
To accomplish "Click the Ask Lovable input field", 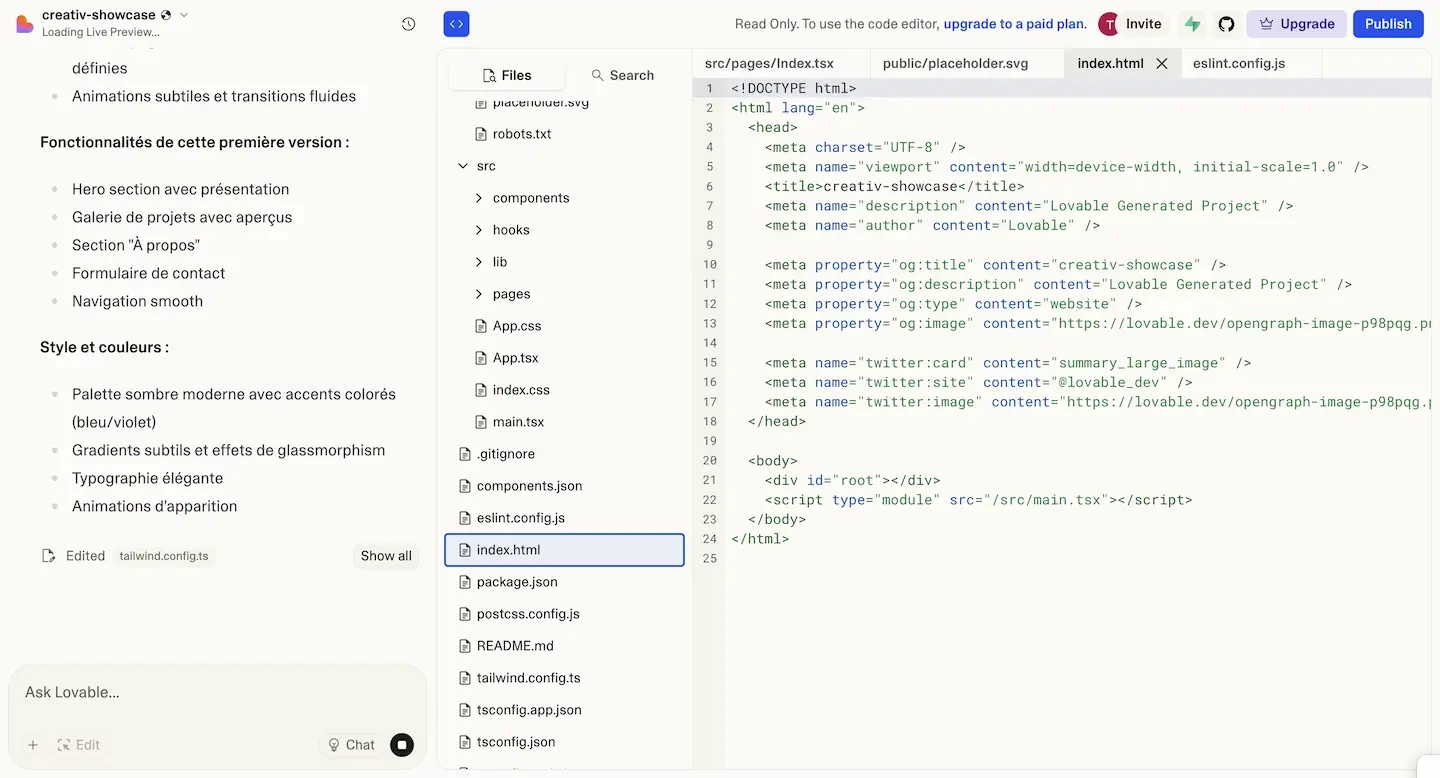I will [x=217, y=692].
